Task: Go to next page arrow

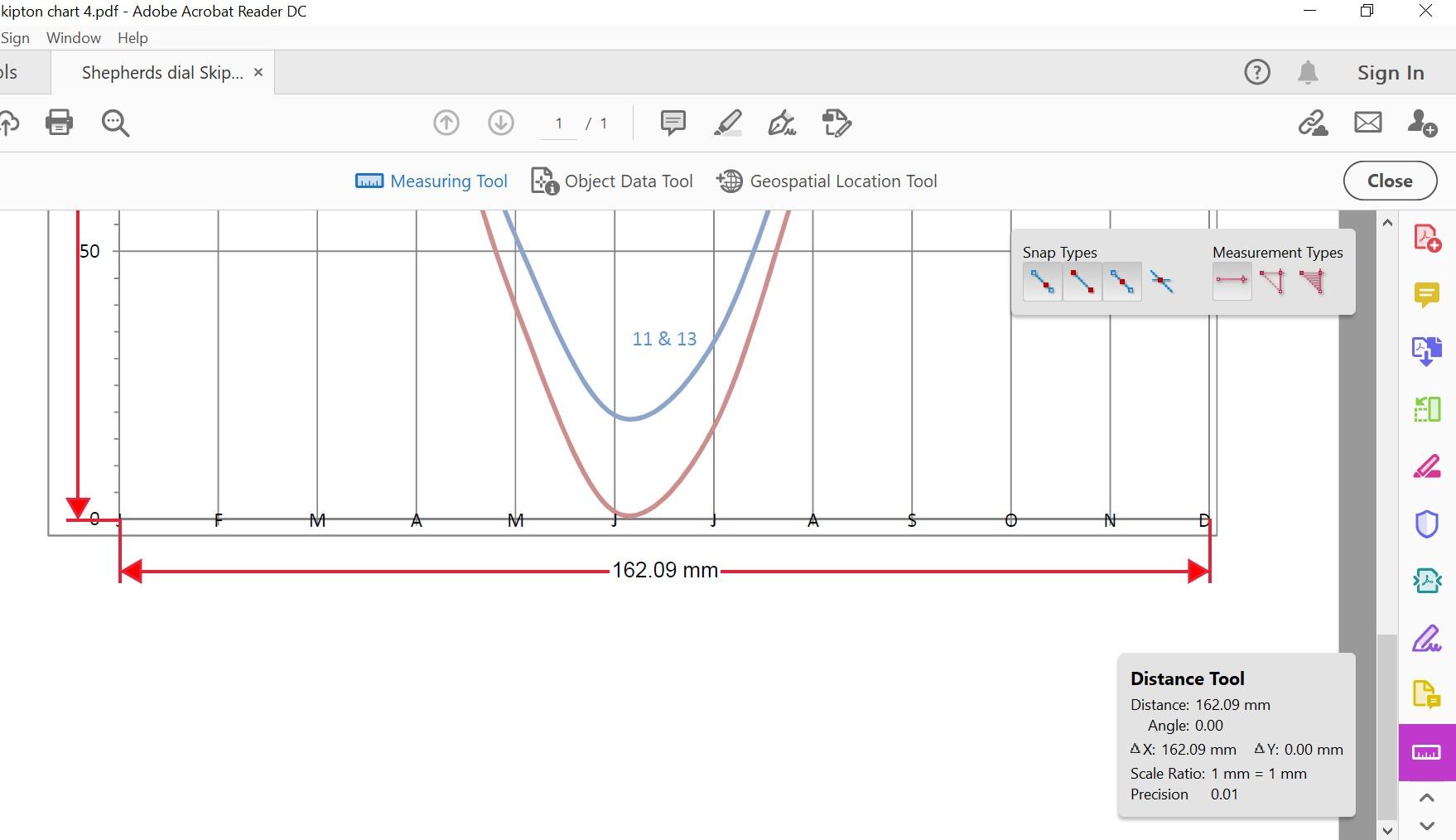Action: [501, 123]
